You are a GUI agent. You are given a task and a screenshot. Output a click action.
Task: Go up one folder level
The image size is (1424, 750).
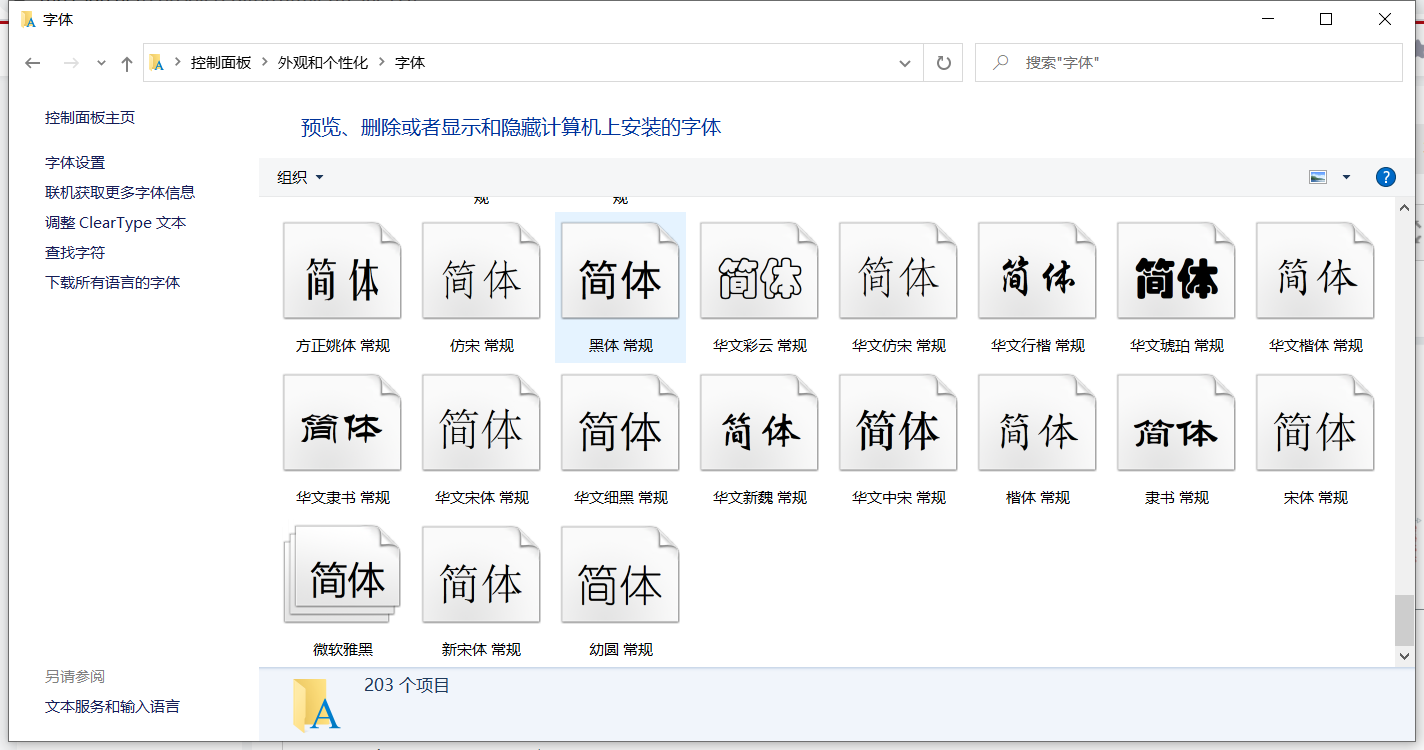[x=127, y=63]
